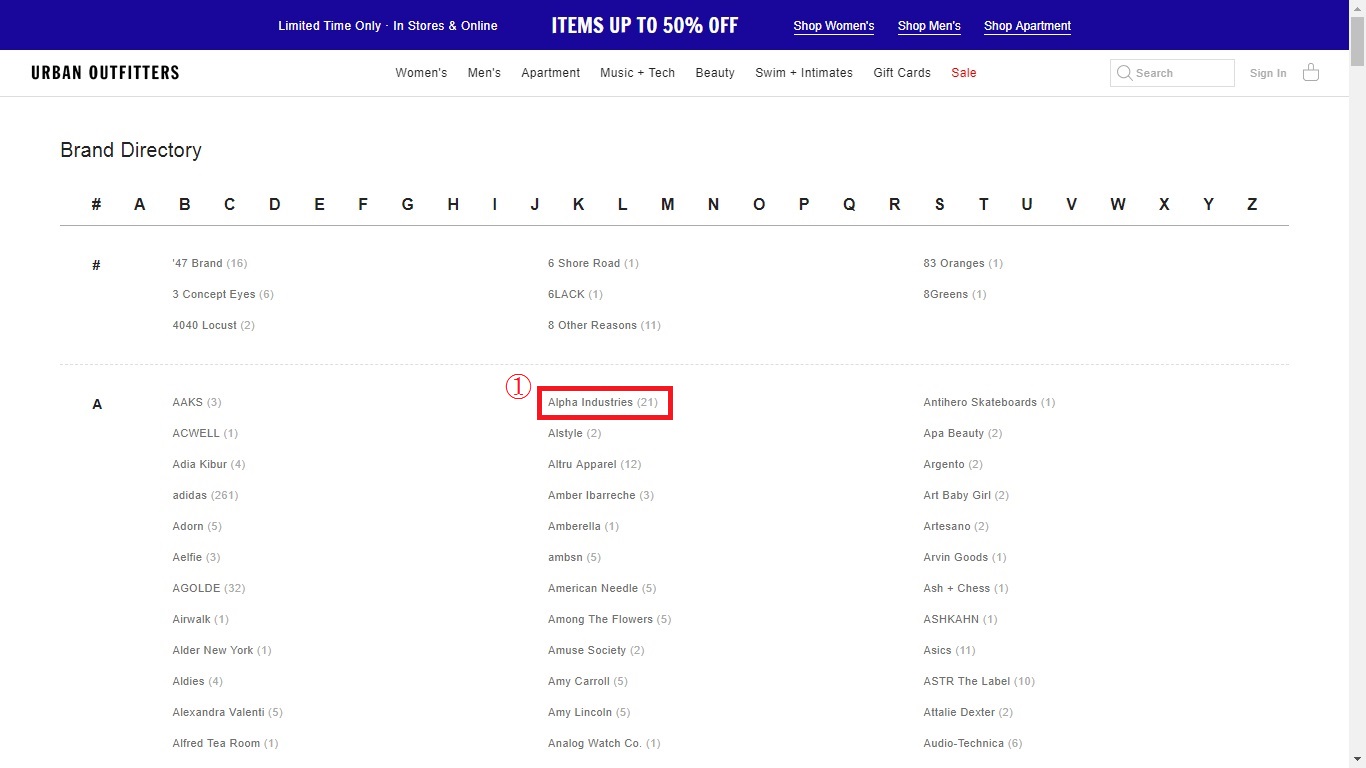Jump to letter Z in brand index
Screen dimensions: 1366x768
[x=1251, y=205]
